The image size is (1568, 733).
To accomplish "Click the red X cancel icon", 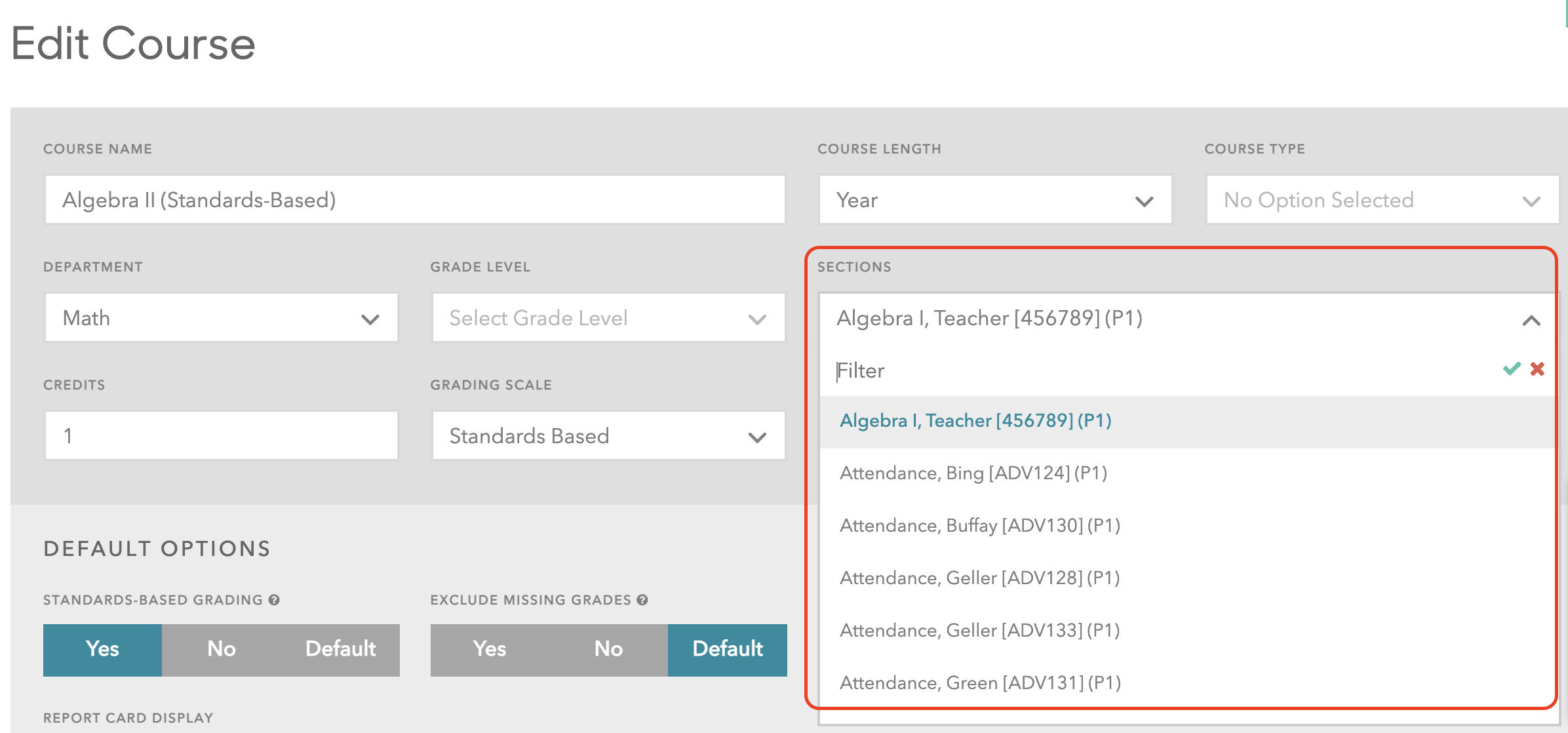I will 1537,369.
